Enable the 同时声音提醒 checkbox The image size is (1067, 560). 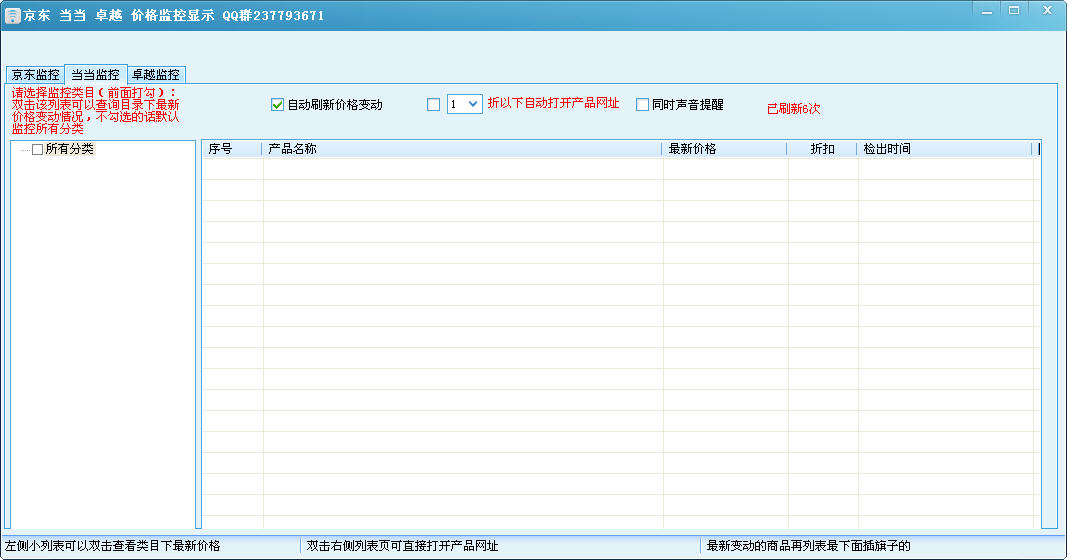point(642,104)
